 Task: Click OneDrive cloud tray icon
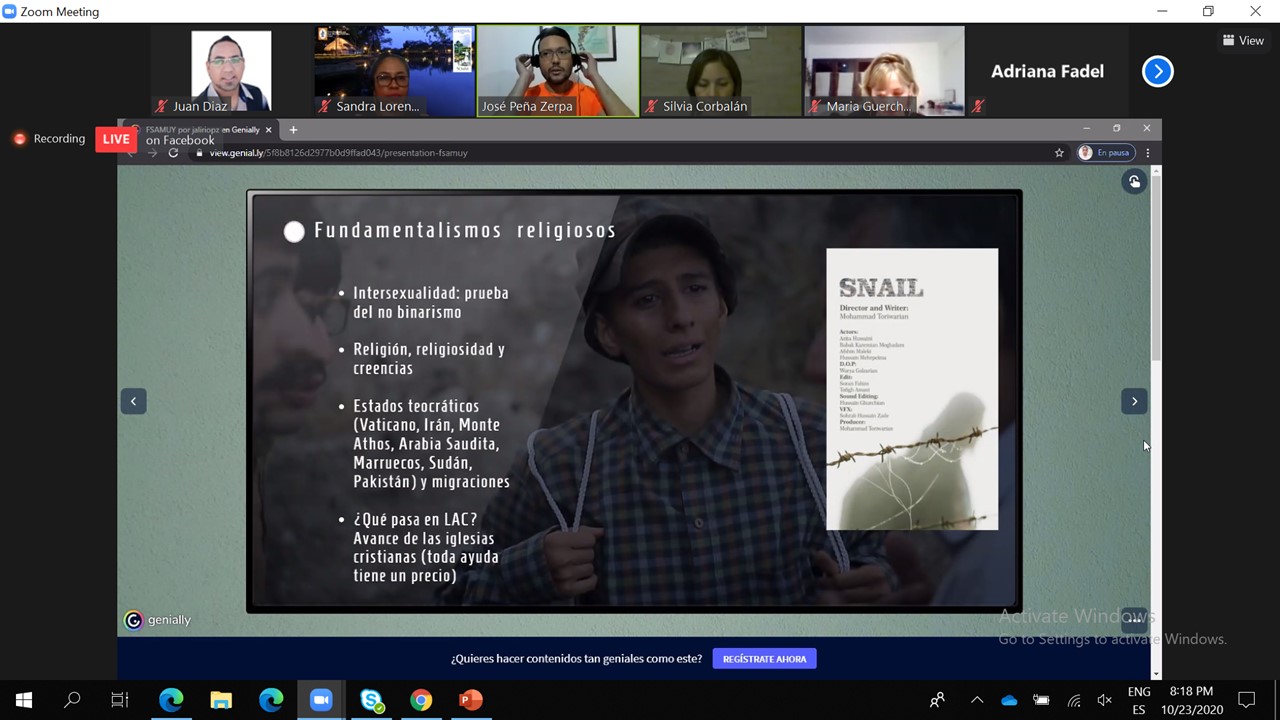(1009, 700)
